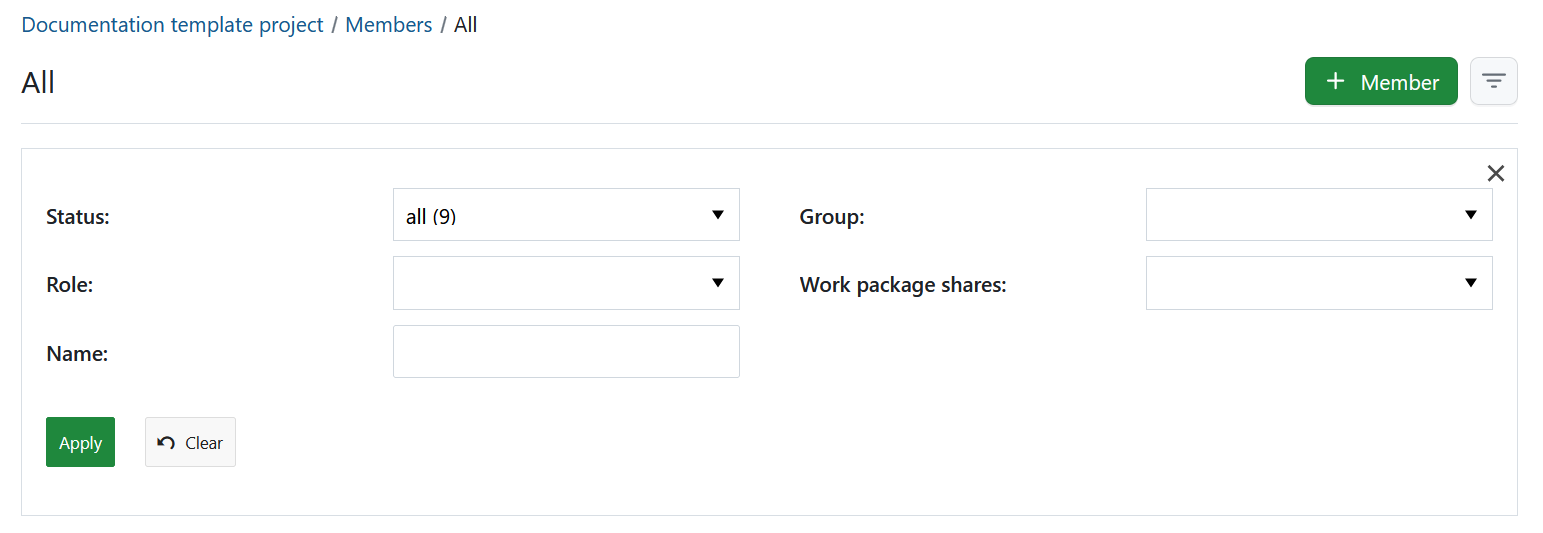Viewport: 1543px width, 533px height.
Task: Click the 'Name:' field label
Action: coord(77,354)
